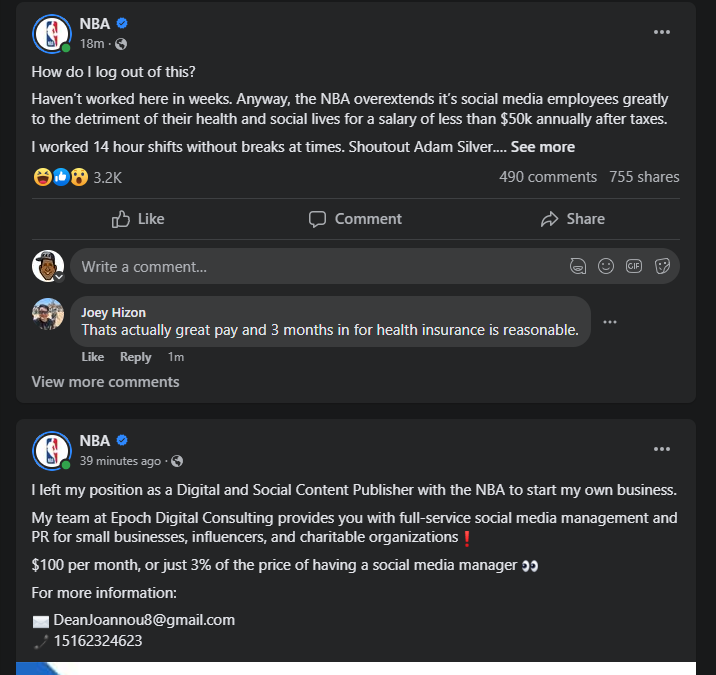The width and height of the screenshot is (716, 675).
Task: Reply to Joey Hizon's comment
Action: pos(136,357)
